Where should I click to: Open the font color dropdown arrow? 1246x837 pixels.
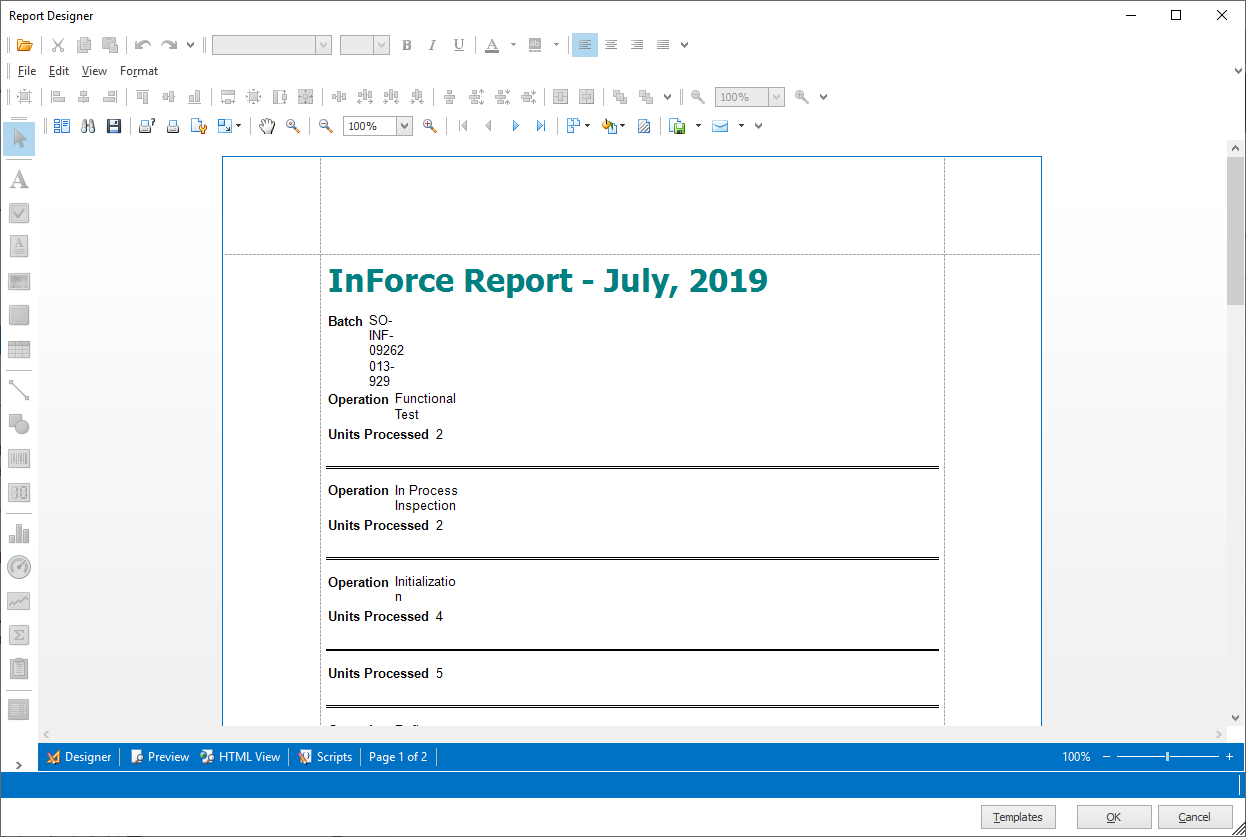(x=512, y=44)
